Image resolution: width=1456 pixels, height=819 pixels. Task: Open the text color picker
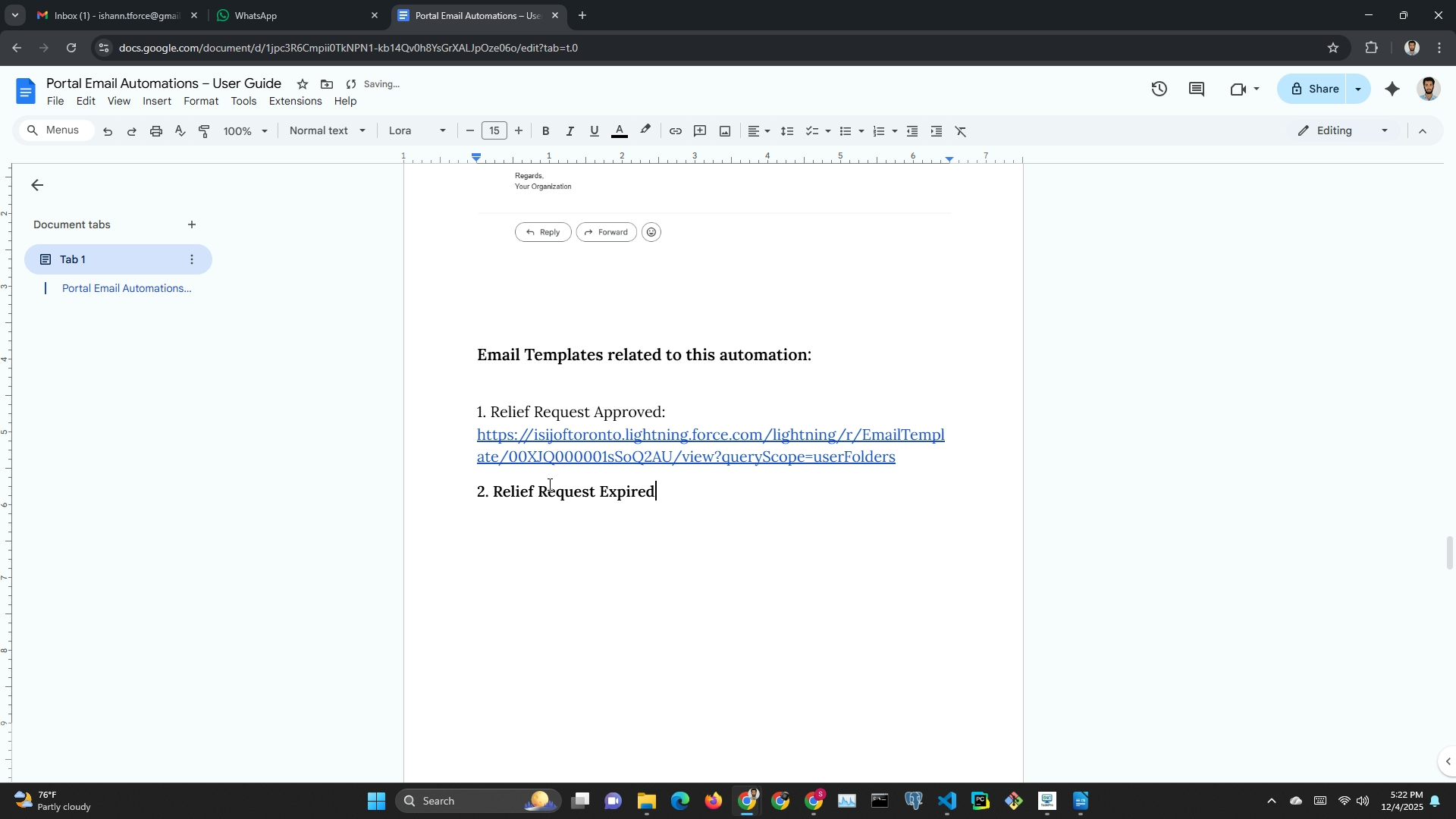pos(620,131)
